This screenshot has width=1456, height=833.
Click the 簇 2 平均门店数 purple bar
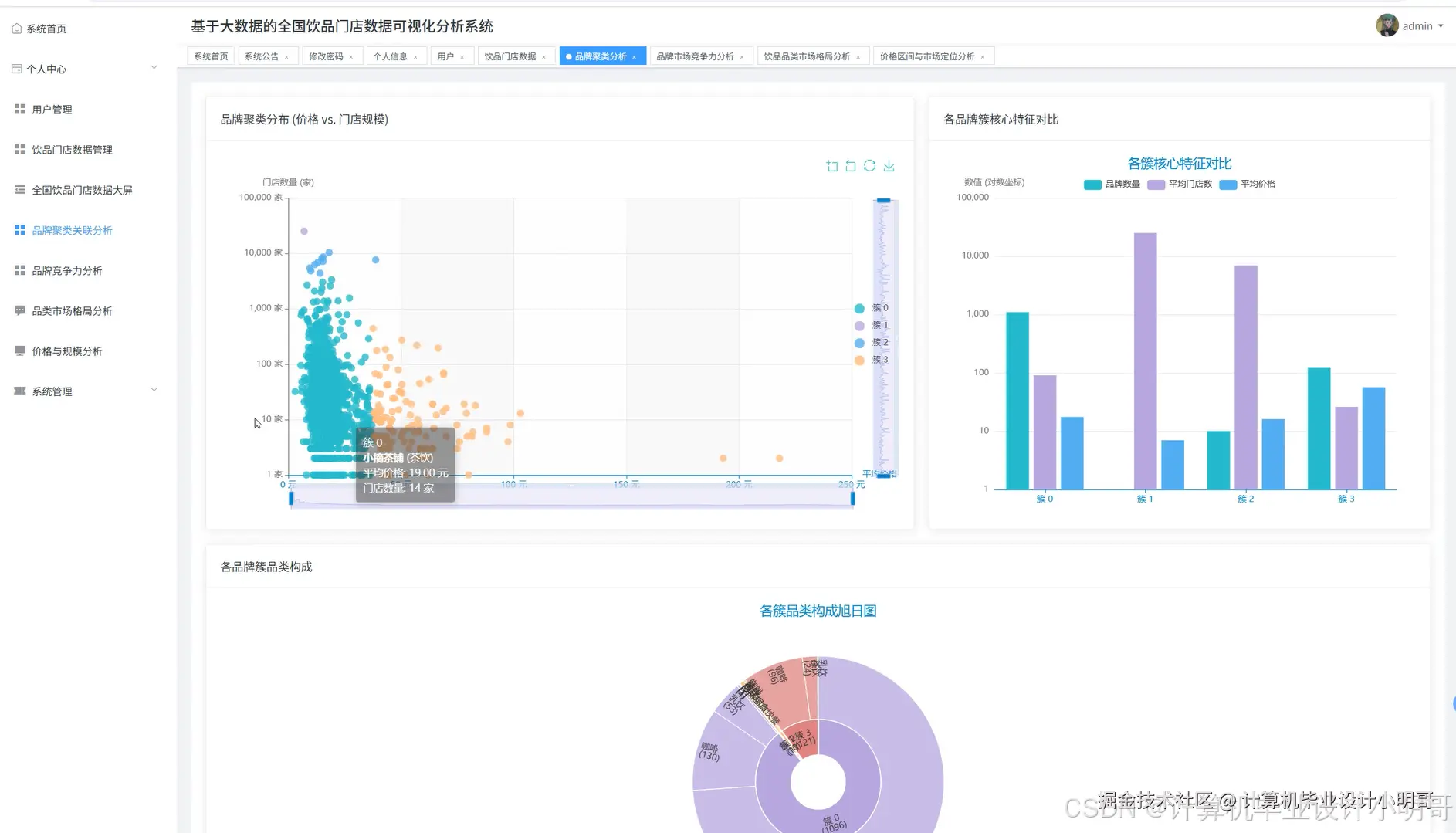tap(1246, 378)
